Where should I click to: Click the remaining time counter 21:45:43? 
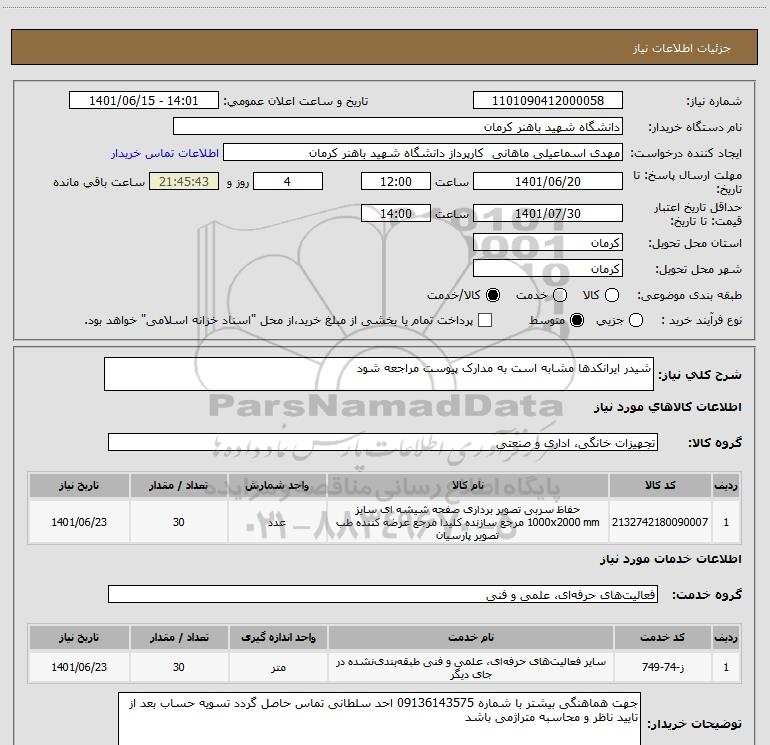[x=184, y=181]
